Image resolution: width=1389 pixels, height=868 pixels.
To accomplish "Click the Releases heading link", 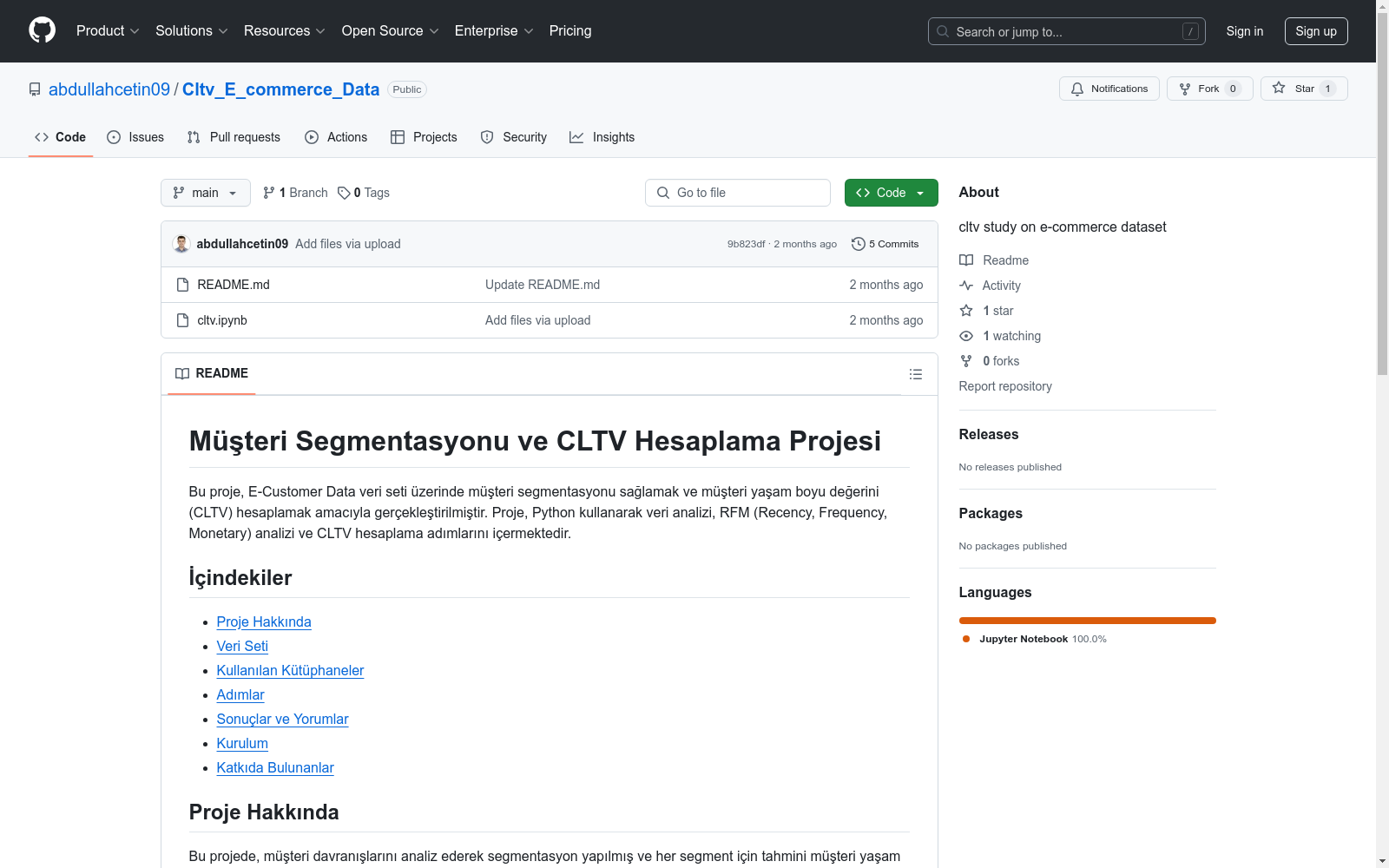I will [989, 434].
